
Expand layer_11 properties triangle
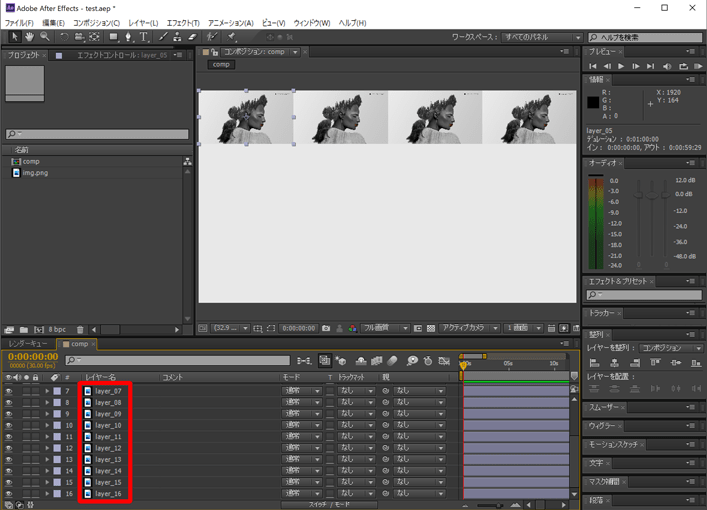click(47, 436)
